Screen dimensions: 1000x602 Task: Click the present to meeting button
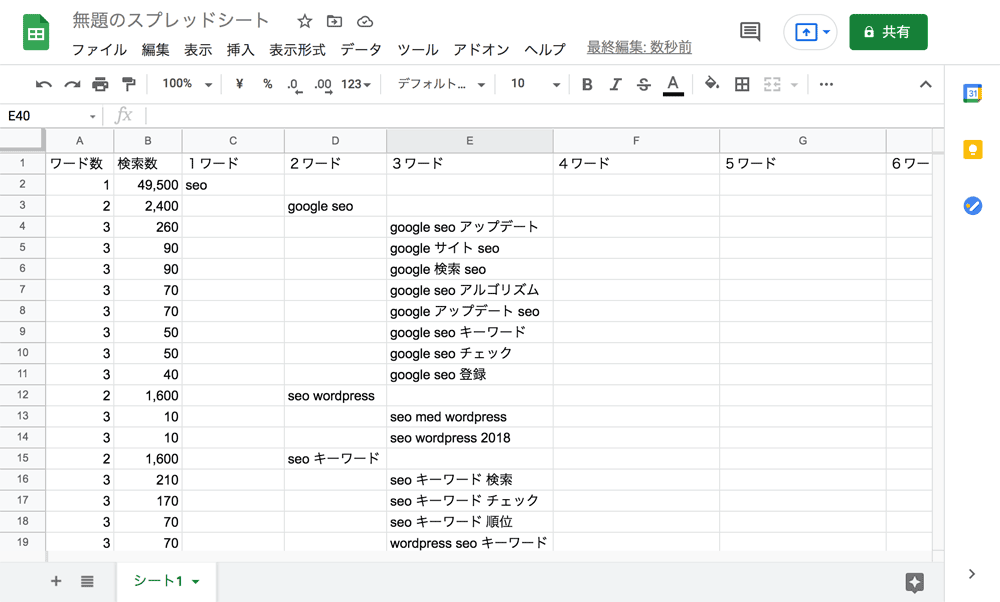[x=805, y=32]
